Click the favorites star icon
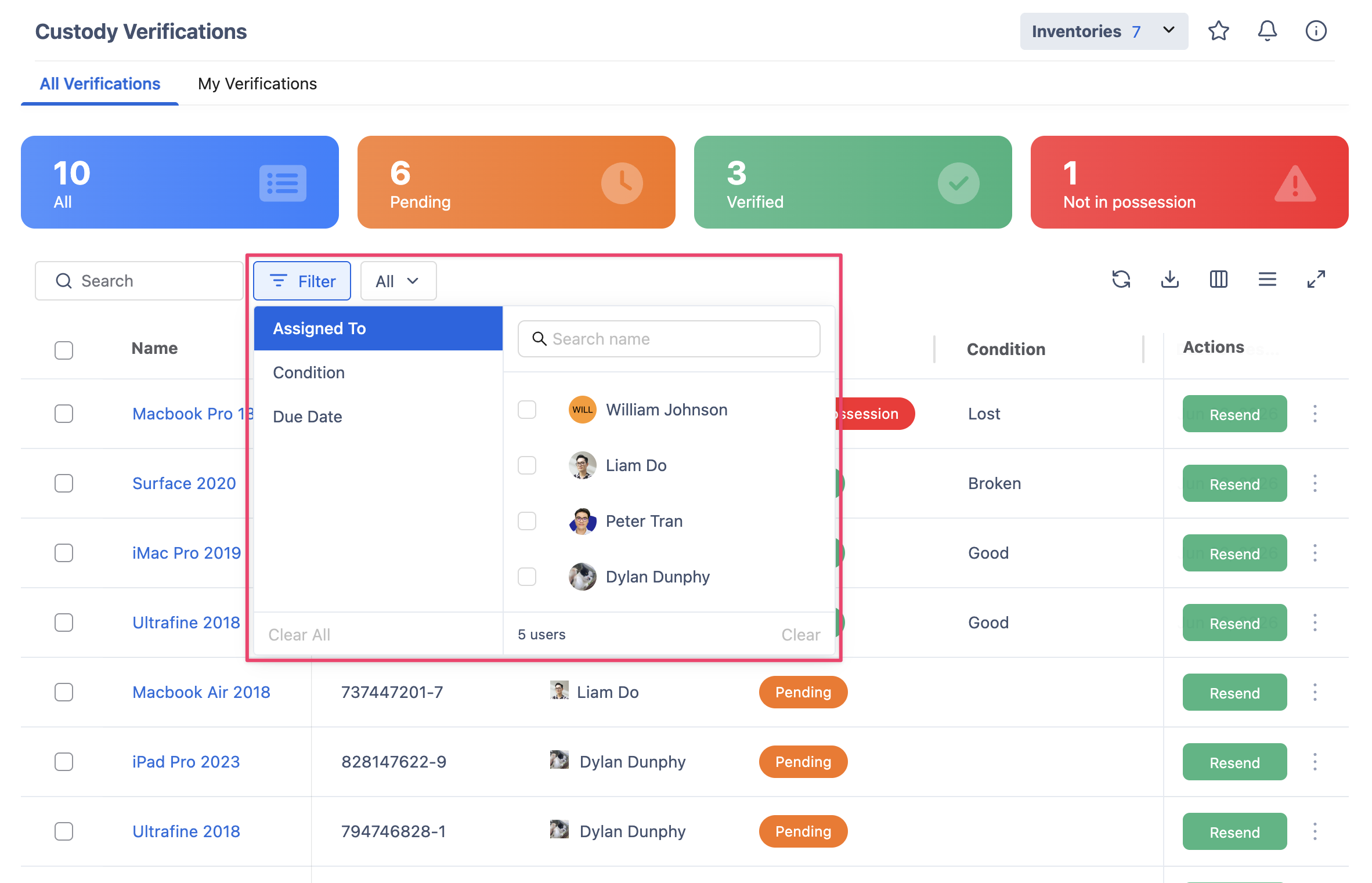 [x=1218, y=31]
